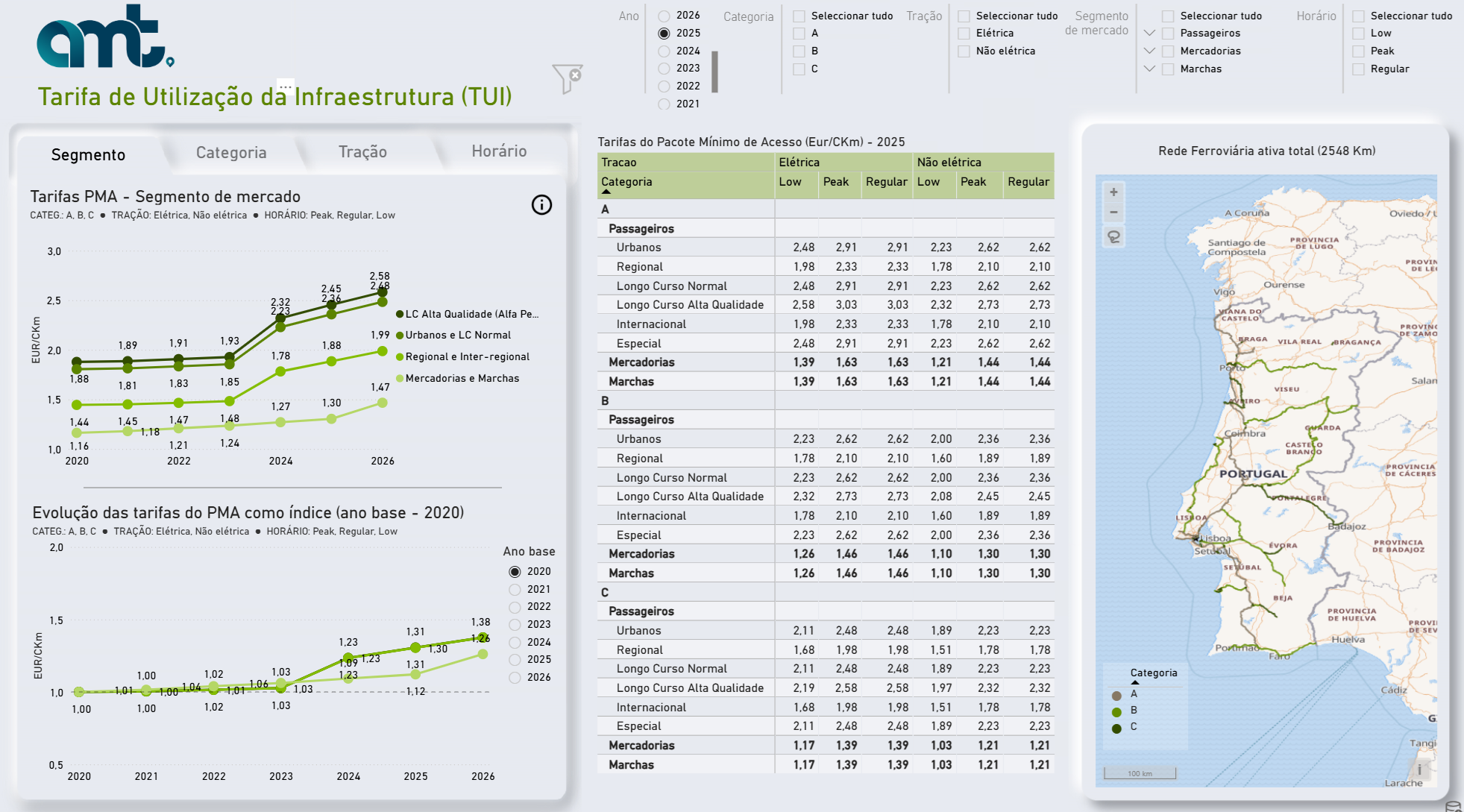Select all Horário options via Seleccionar tudo

1358,16
